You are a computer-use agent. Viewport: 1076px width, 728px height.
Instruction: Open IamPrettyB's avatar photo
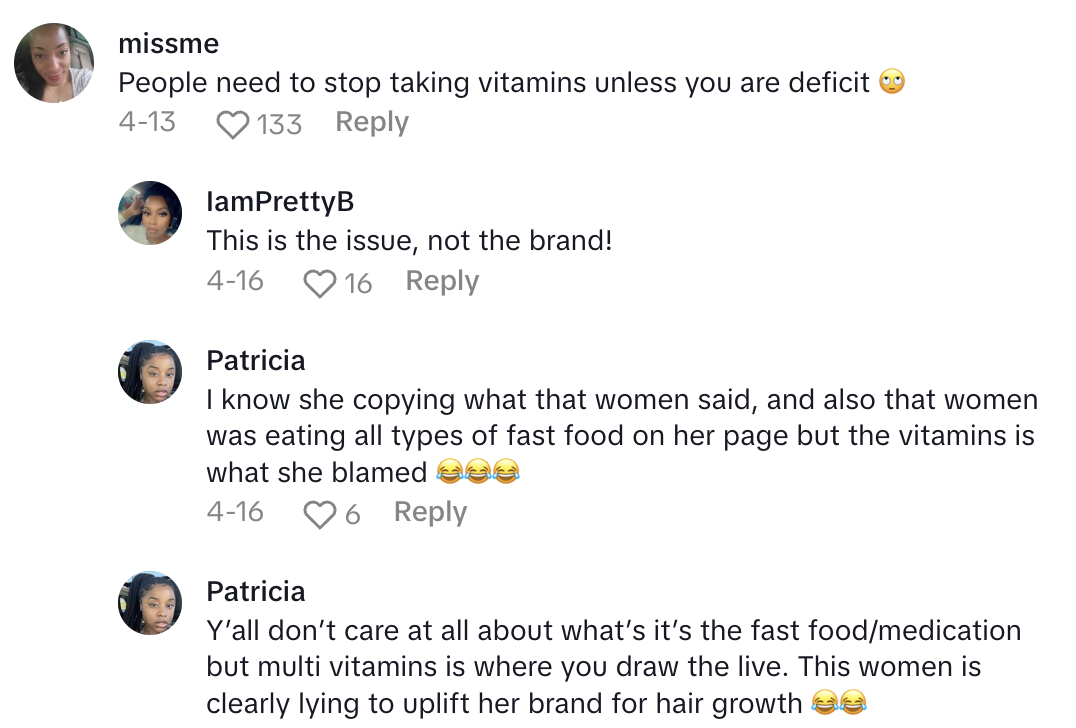coord(150,212)
